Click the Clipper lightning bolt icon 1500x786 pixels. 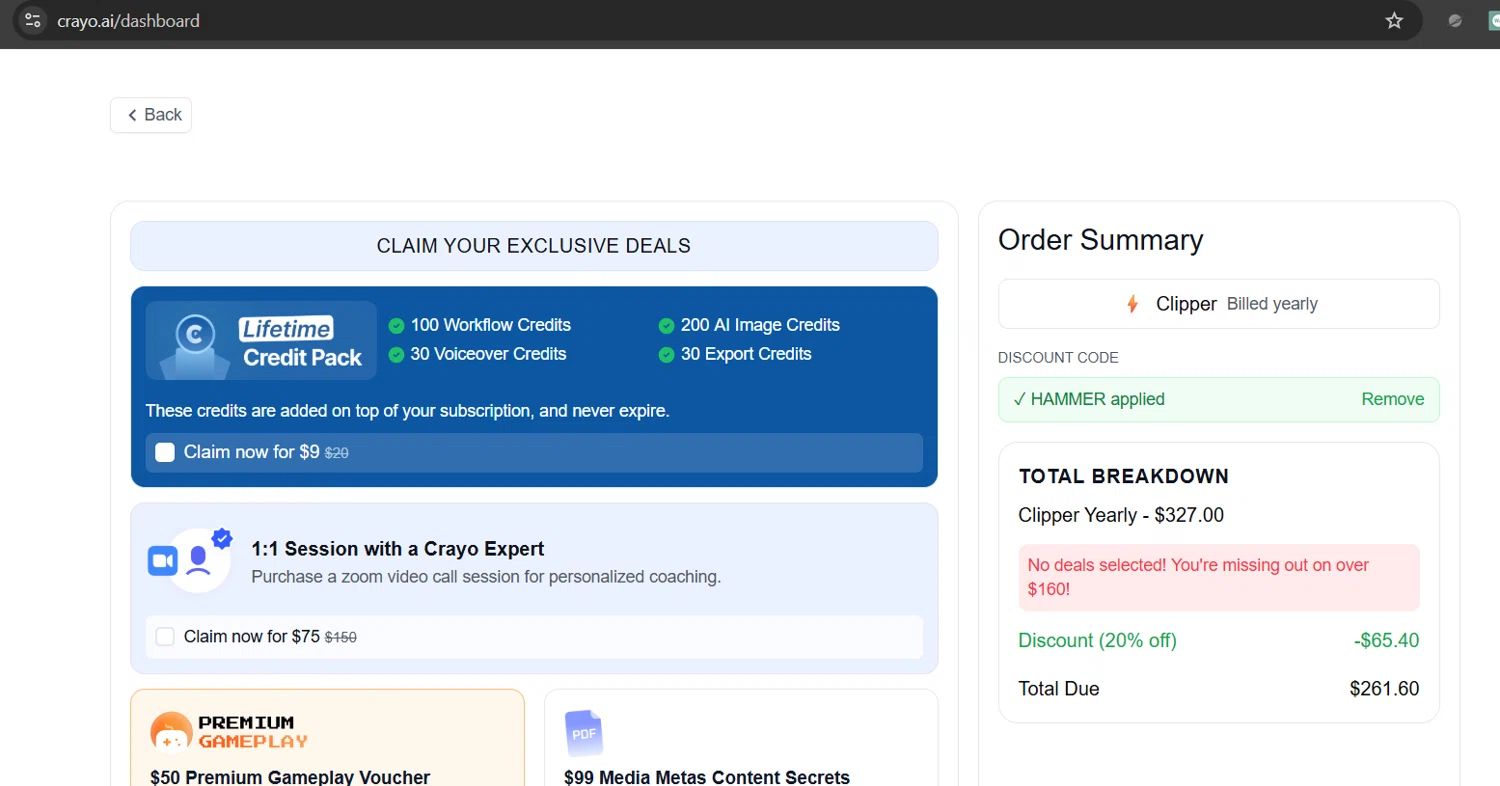pos(1132,304)
